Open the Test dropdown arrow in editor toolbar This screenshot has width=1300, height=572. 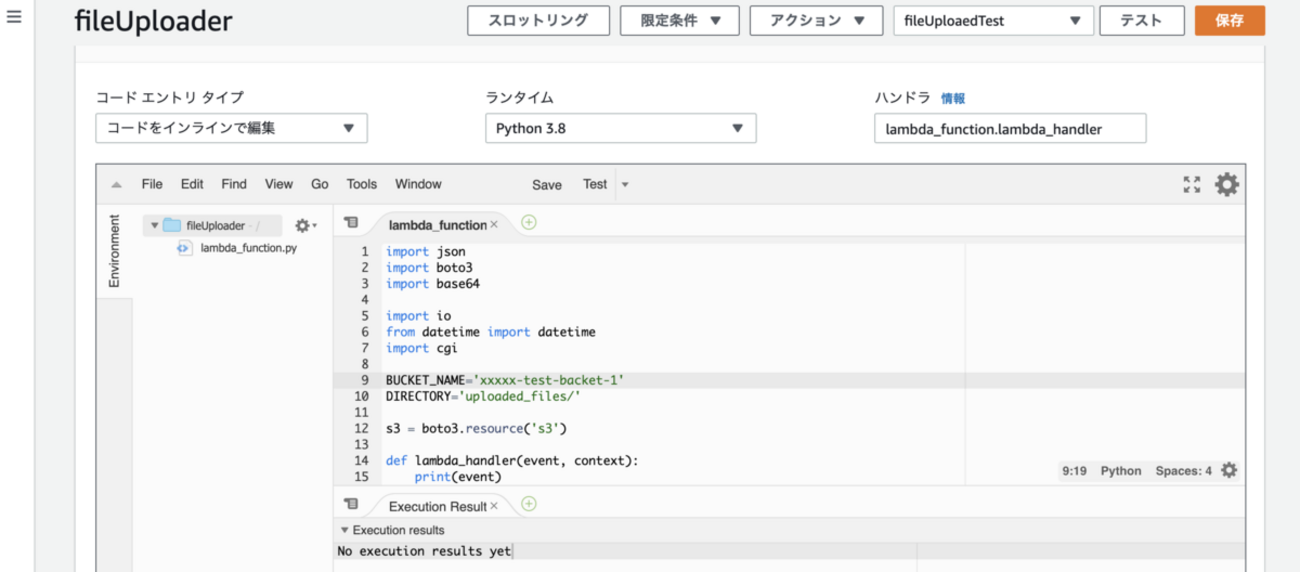[x=625, y=185]
